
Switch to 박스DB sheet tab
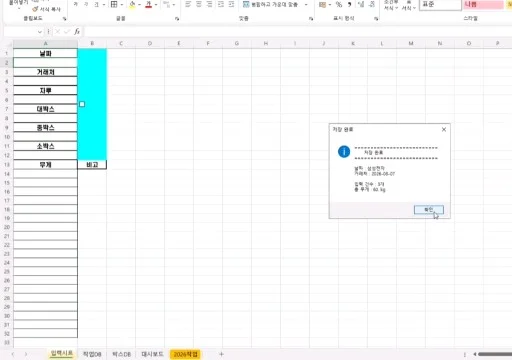[x=121, y=354]
